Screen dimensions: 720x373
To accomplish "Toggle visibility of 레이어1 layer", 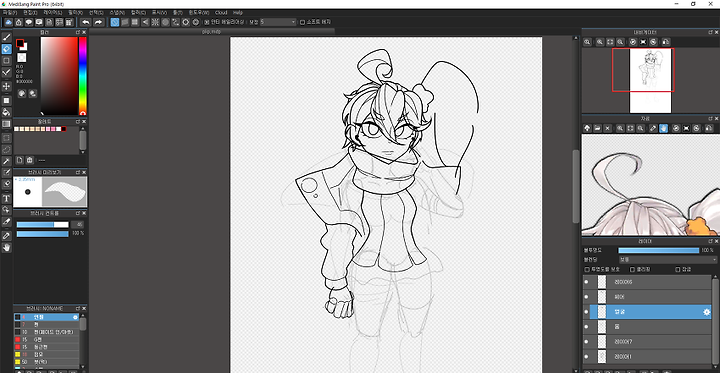I will tap(586, 357).
